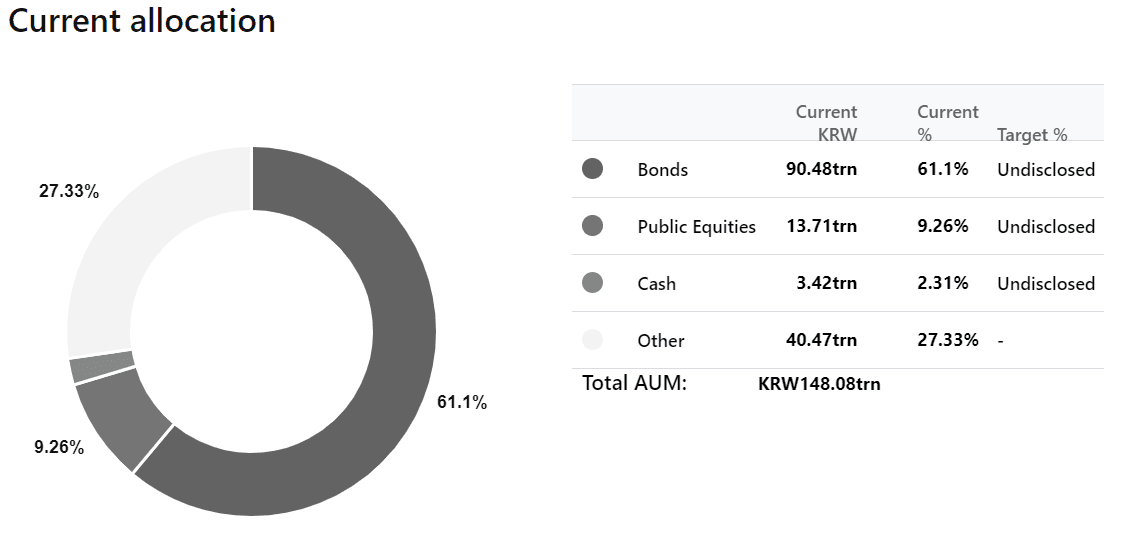
Task: Click the Bonds legend color dot
Action: (x=592, y=169)
